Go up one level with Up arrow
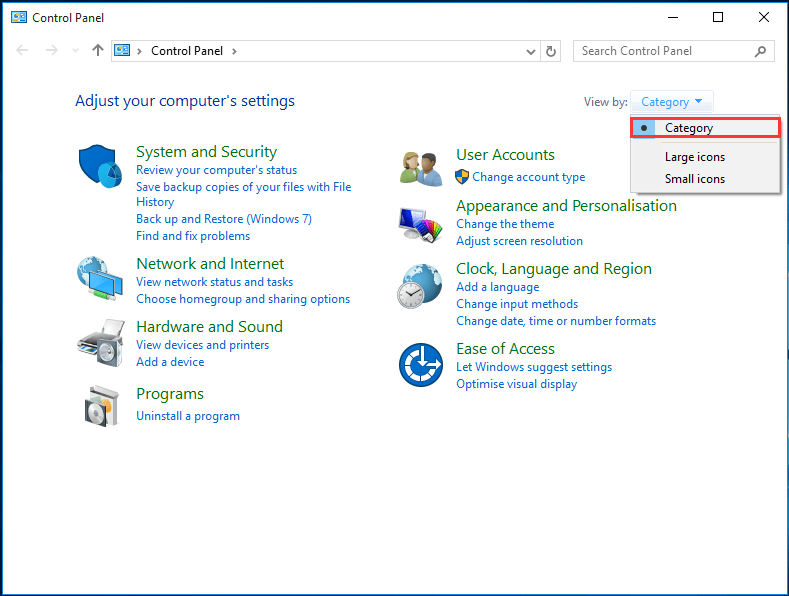Screen dimensions: 789x596 click(x=98, y=50)
